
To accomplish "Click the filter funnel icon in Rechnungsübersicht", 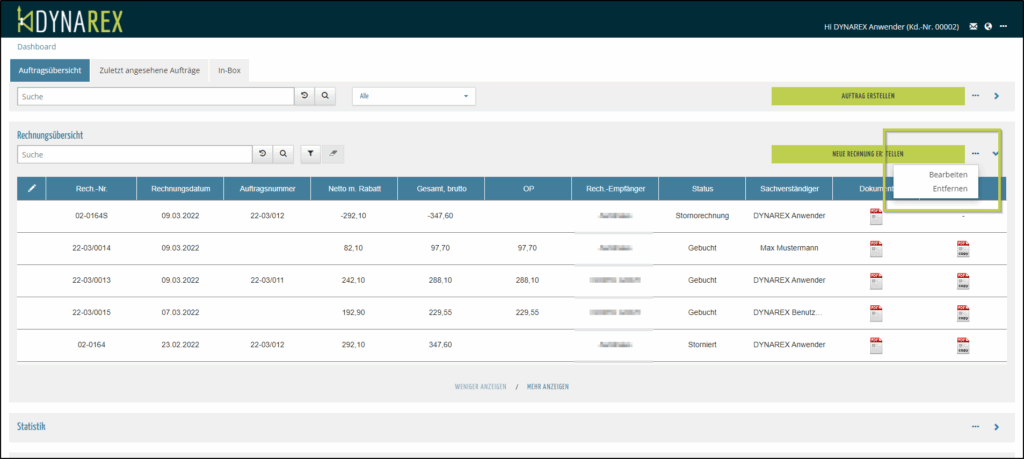I will pos(311,154).
